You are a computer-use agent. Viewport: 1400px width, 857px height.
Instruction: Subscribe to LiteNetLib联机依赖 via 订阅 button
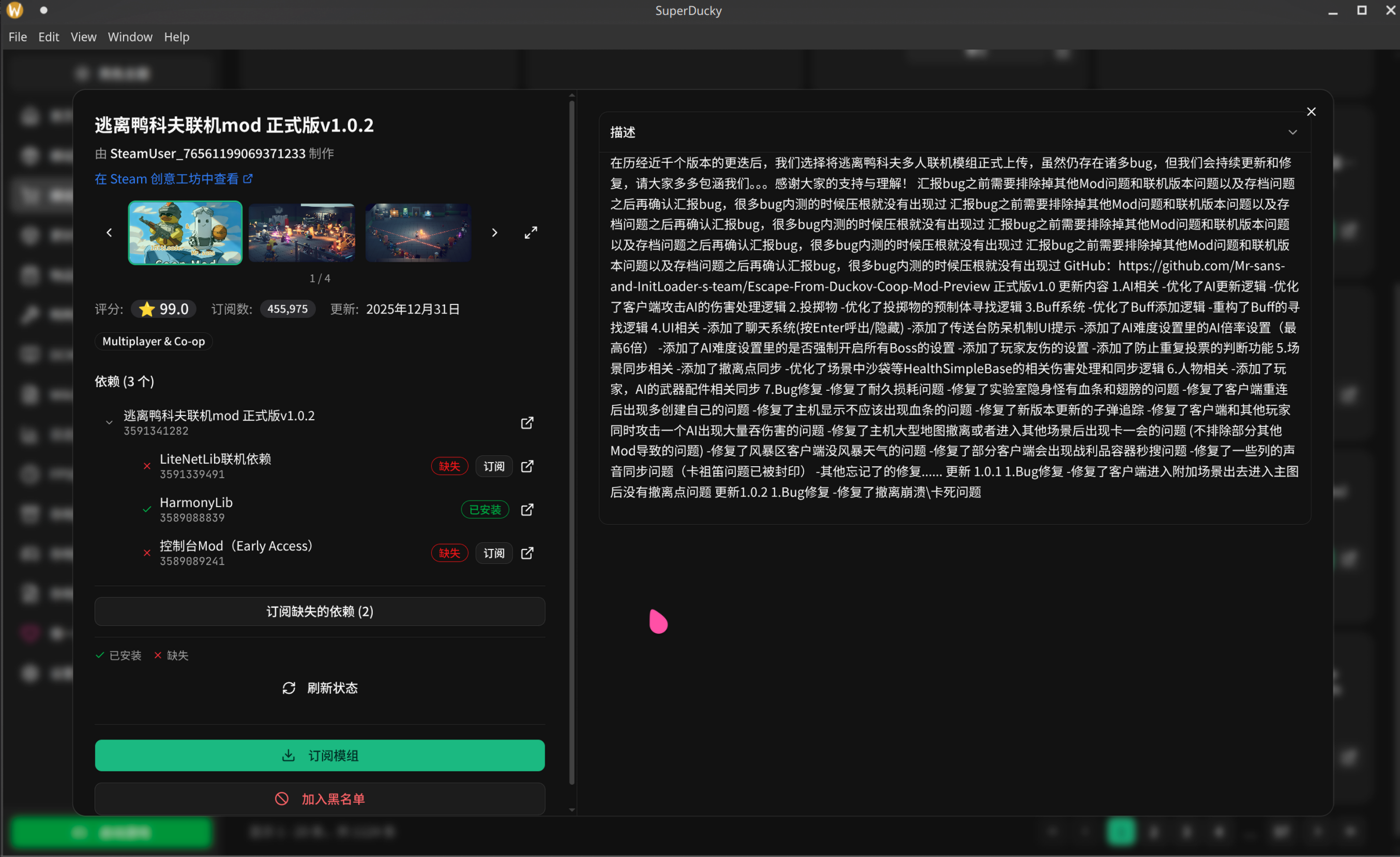click(493, 466)
